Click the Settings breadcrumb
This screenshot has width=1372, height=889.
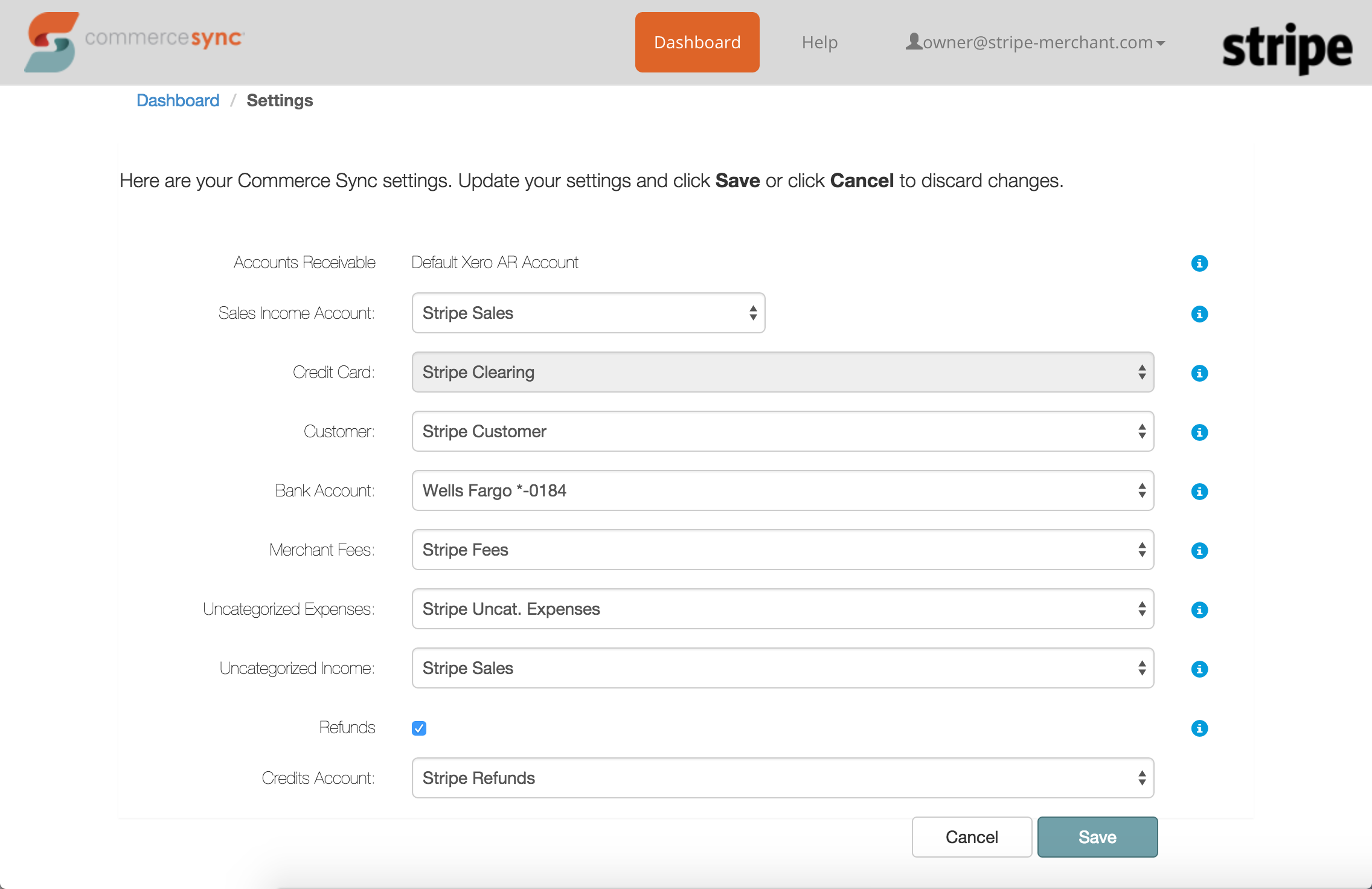280,100
